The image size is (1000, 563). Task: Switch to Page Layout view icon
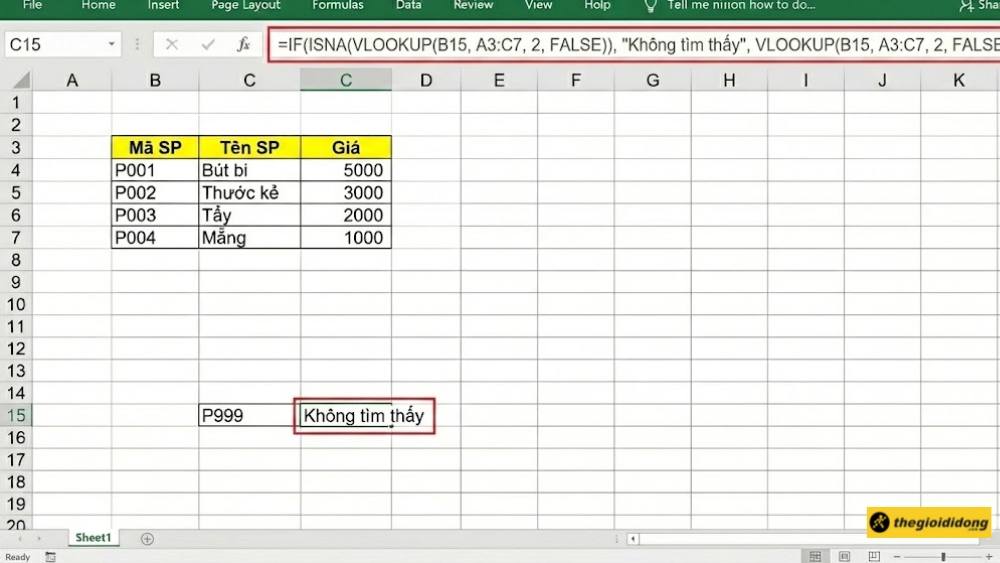click(843, 557)
